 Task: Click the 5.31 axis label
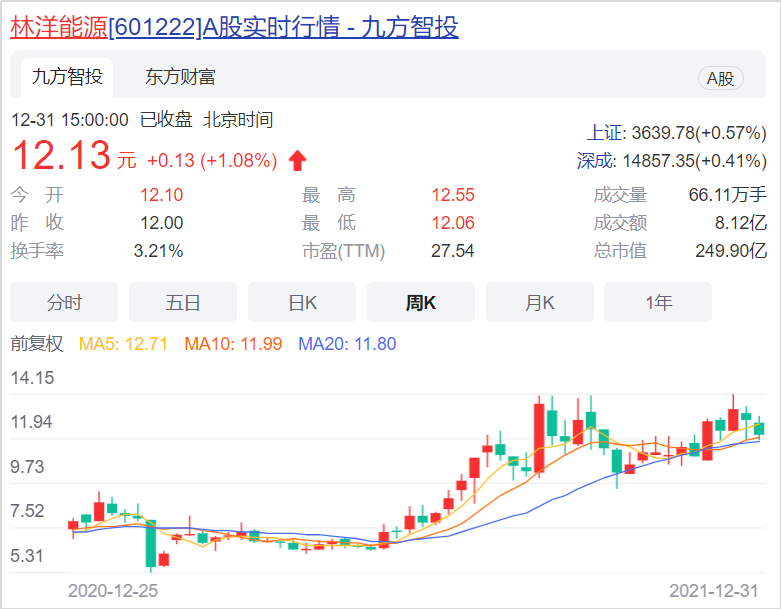(x=27, y=555)
